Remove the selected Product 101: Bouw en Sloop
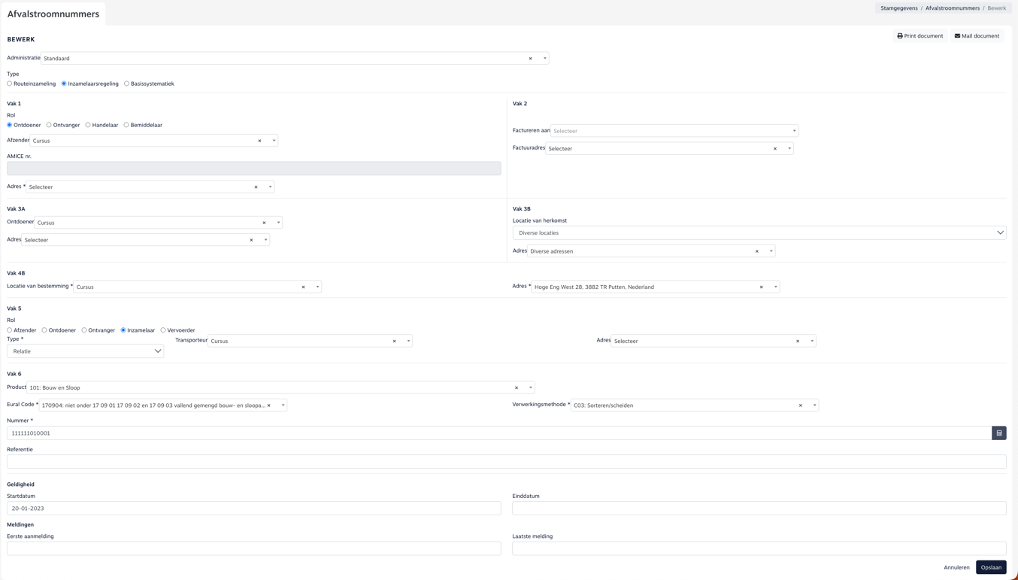The image size is (1018, 580). point(516,387)
